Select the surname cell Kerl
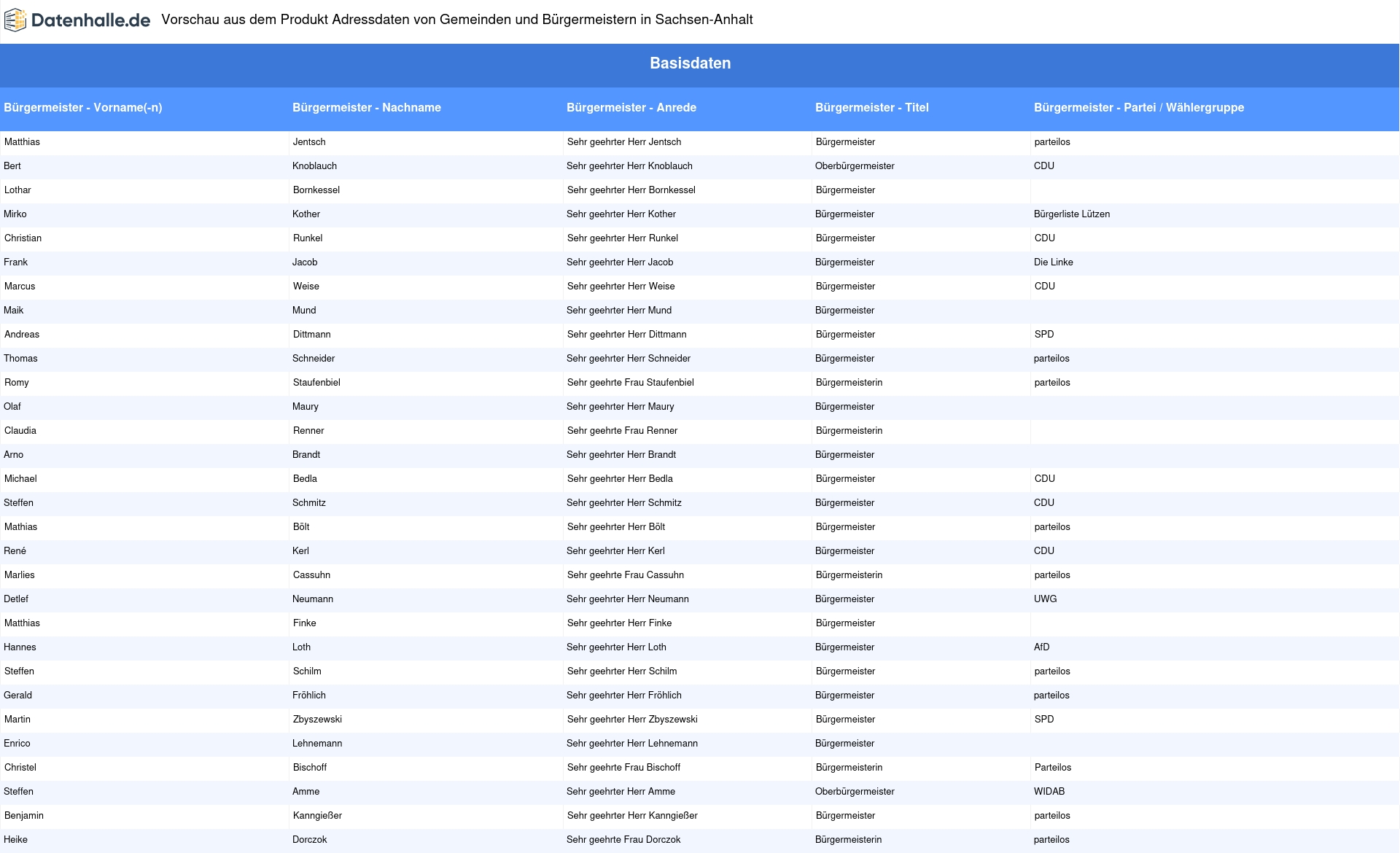The height and width of the screenshot is (853, 1400). [x=300, y=550]
